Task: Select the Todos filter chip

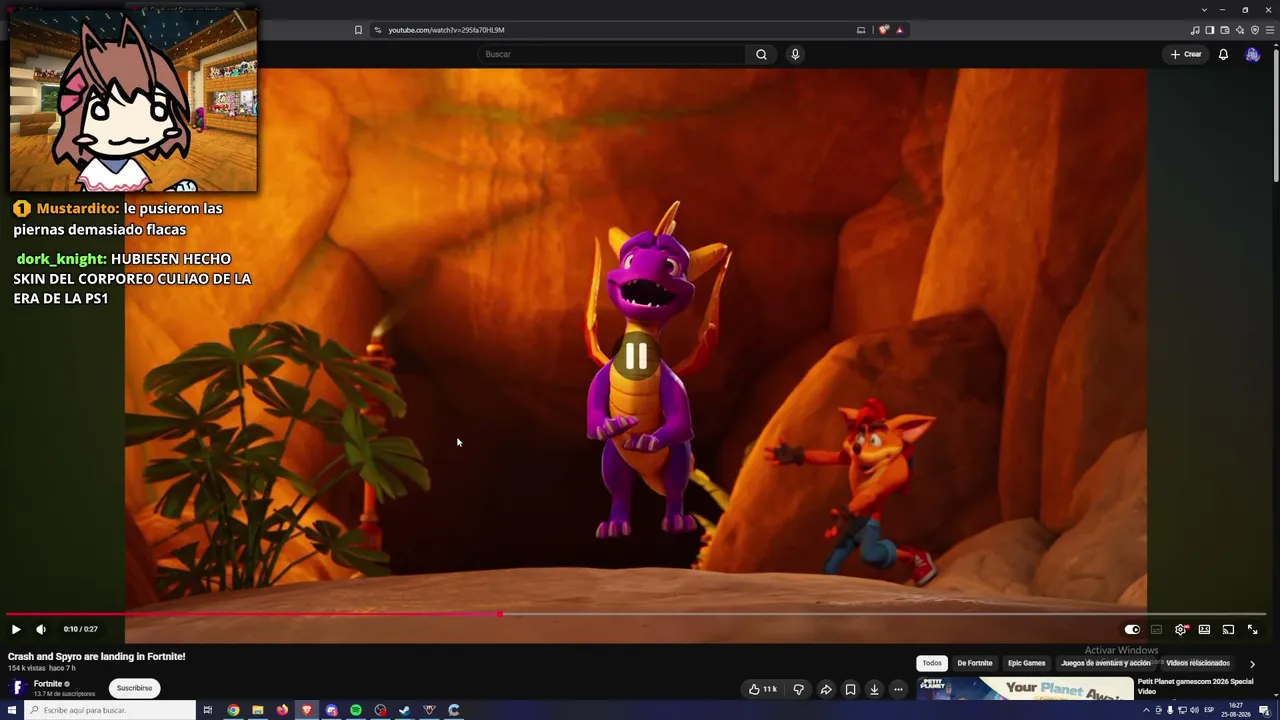Action: click(x=932, y=663)
